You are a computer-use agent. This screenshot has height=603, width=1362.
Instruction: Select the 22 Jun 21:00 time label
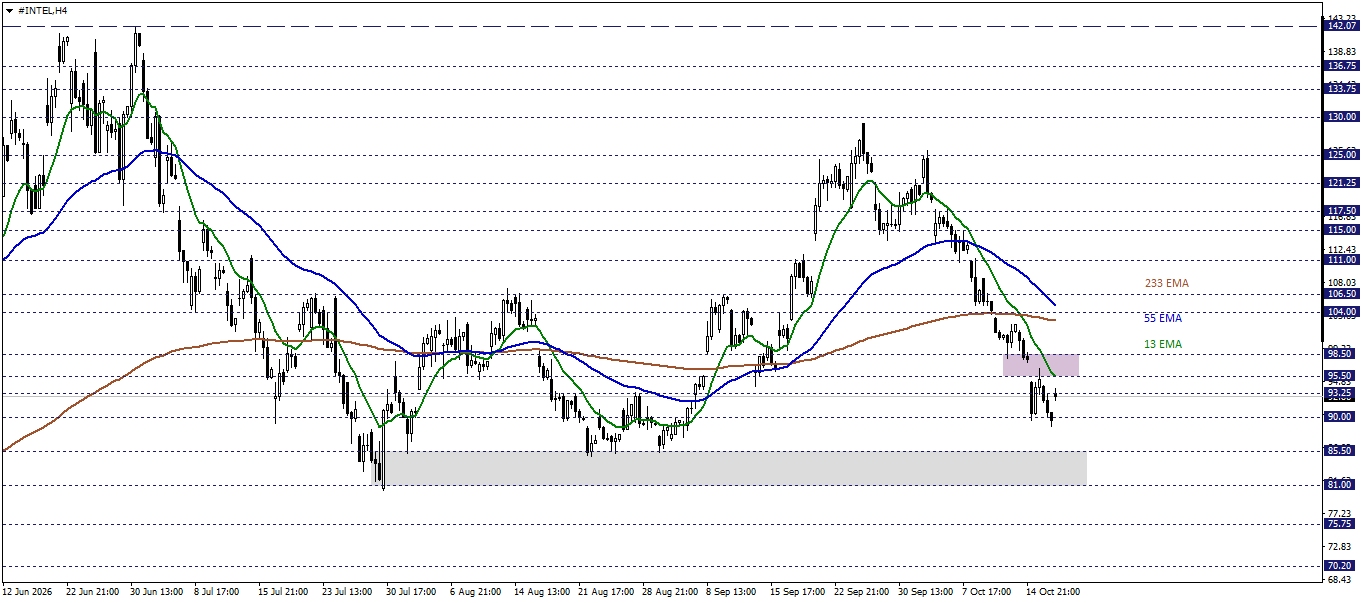point(93,592)
